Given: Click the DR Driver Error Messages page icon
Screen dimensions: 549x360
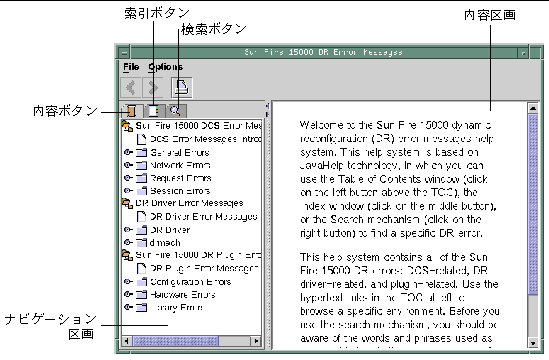Looking at the screenshot, I should tap(141, 216).
